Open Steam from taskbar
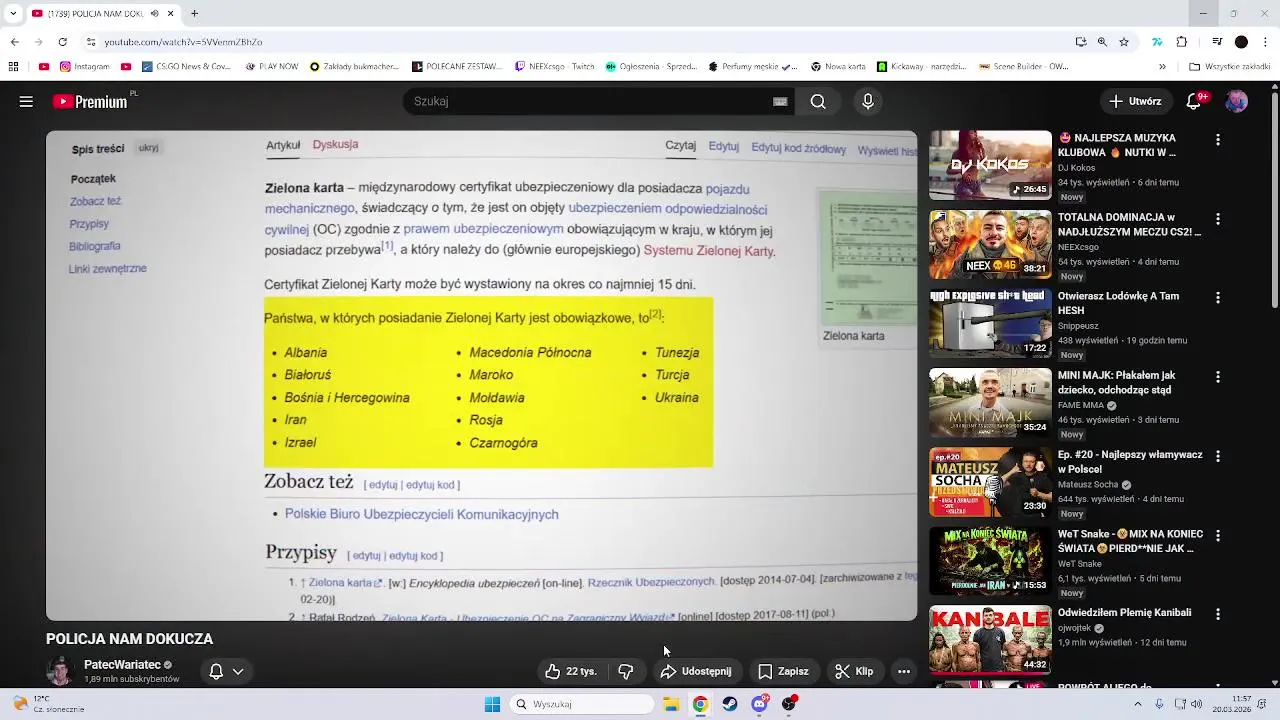1280x720 pixels. [730, 704]
